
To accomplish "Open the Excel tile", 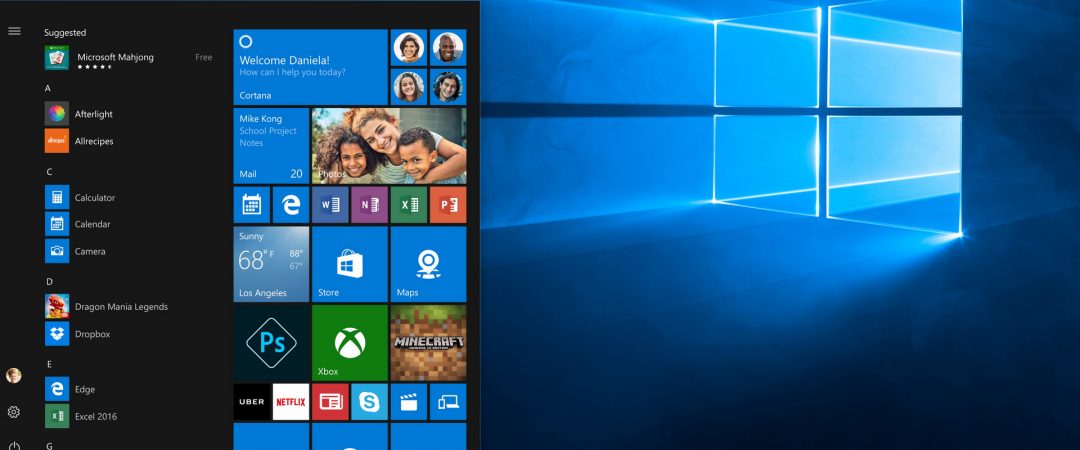I will [408, 205].
